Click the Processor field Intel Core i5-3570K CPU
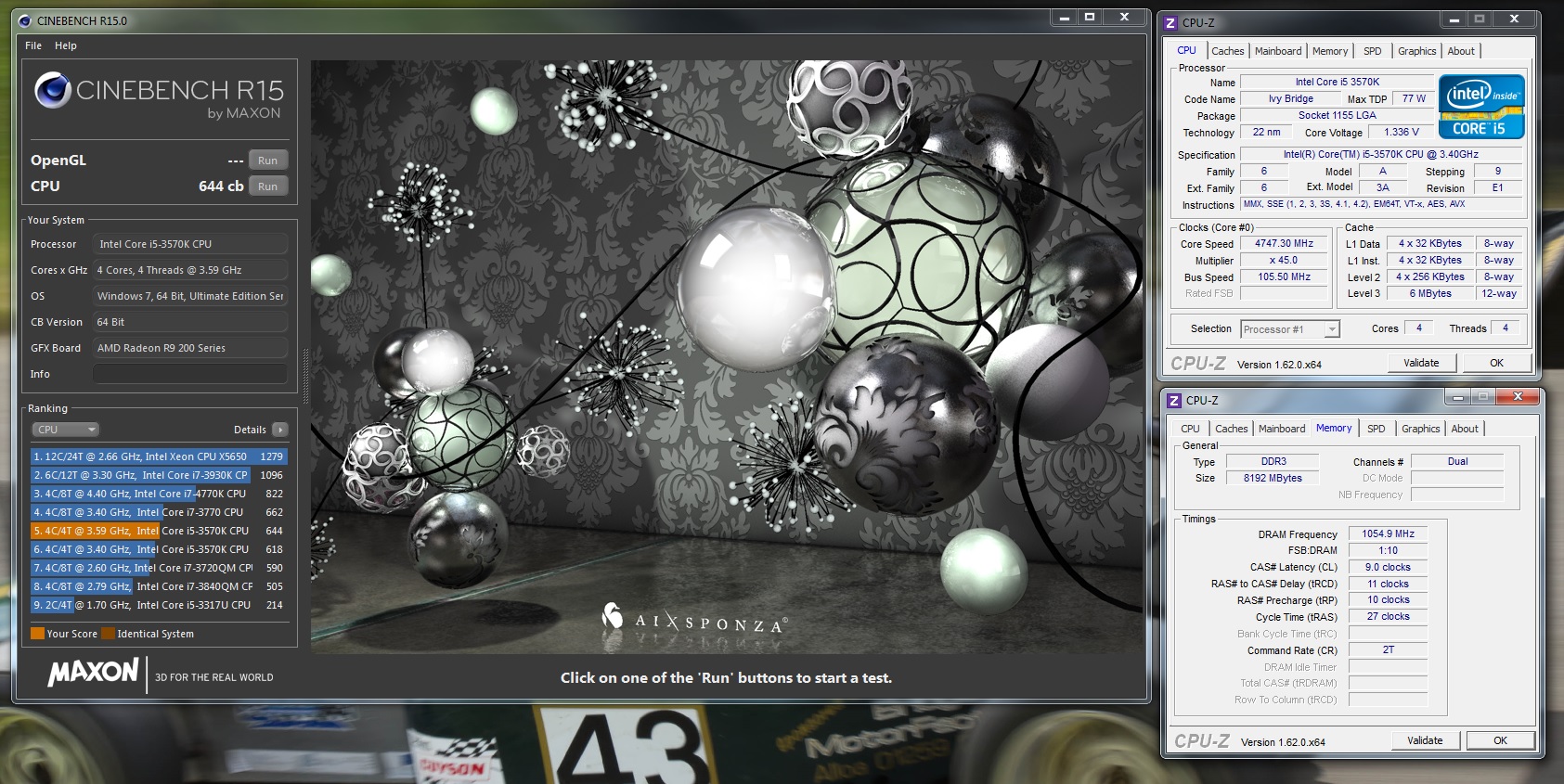Image resolution: width=1564 pixels, height=784 pixels. pyautogui.click(x=189, y=244)
